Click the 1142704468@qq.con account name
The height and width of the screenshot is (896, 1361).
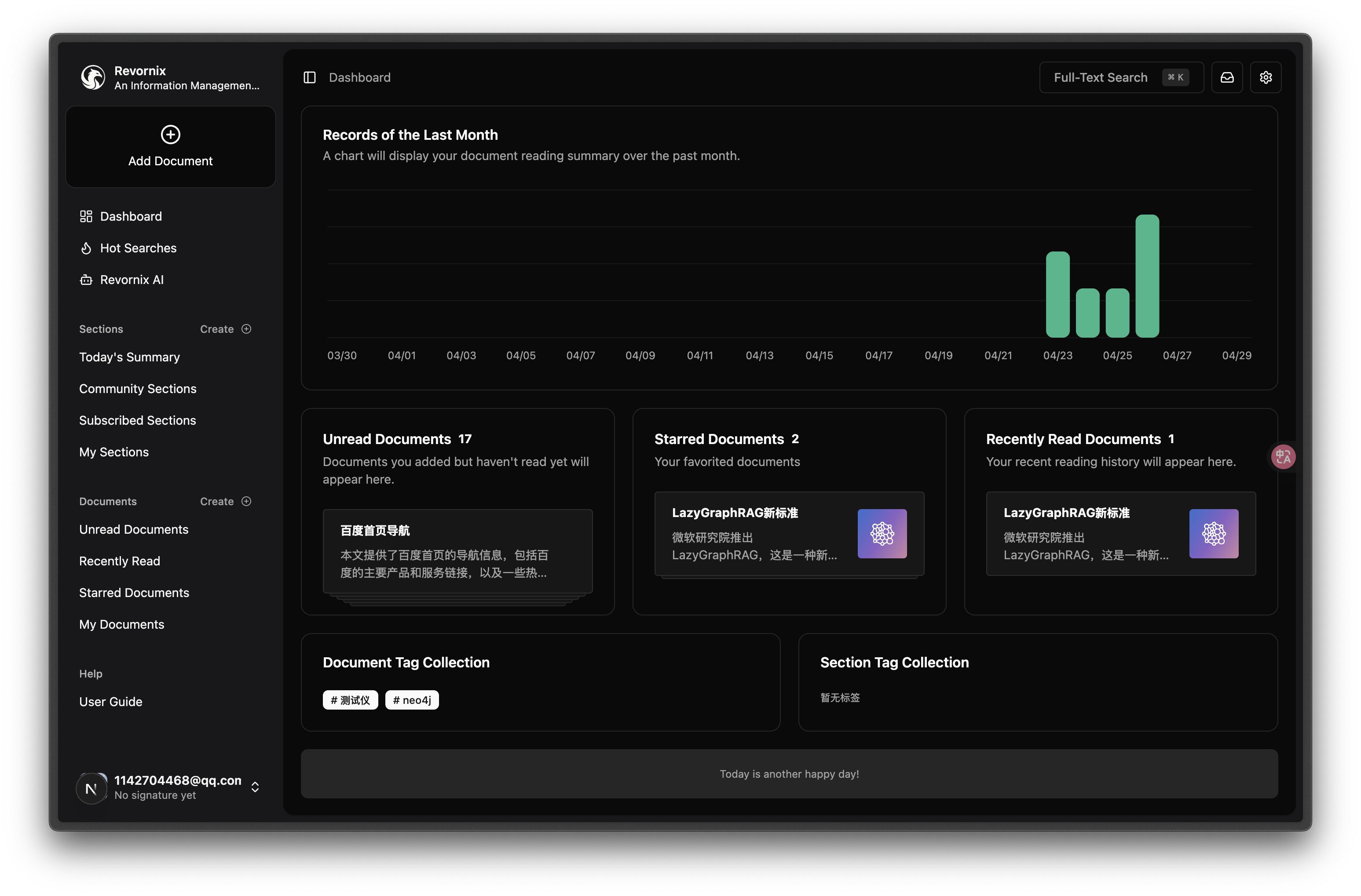[178, 780]
